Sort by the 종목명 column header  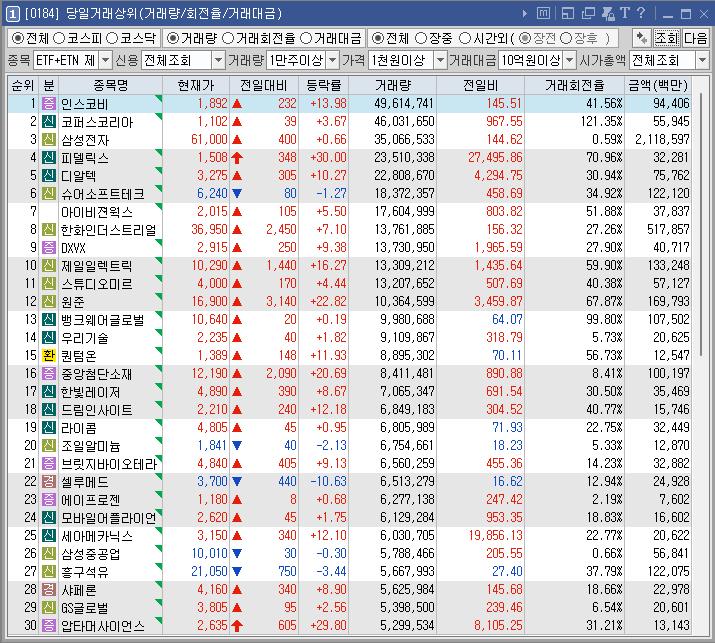110,85
